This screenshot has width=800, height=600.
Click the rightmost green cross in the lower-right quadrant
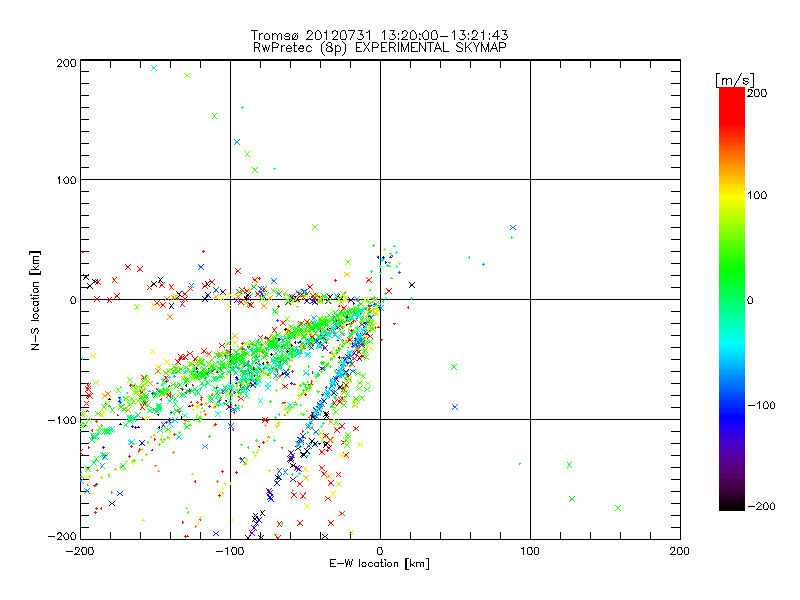[618, 508]
